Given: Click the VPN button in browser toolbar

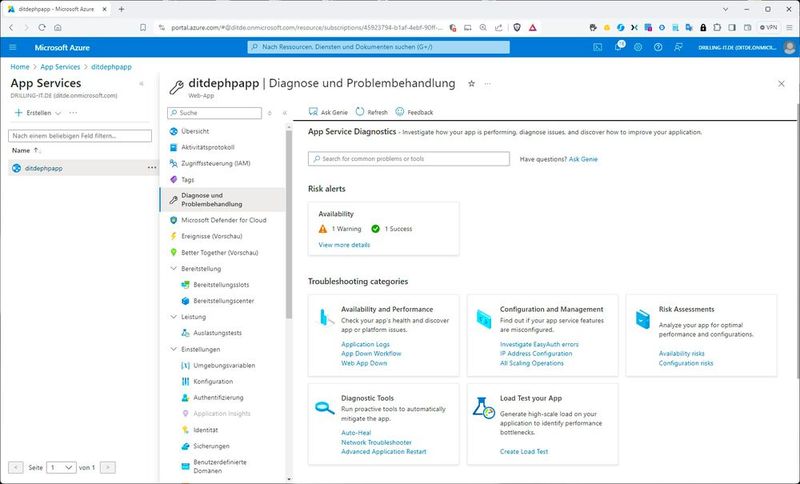Looking at the screenshot, I should [x=768, y=28].
